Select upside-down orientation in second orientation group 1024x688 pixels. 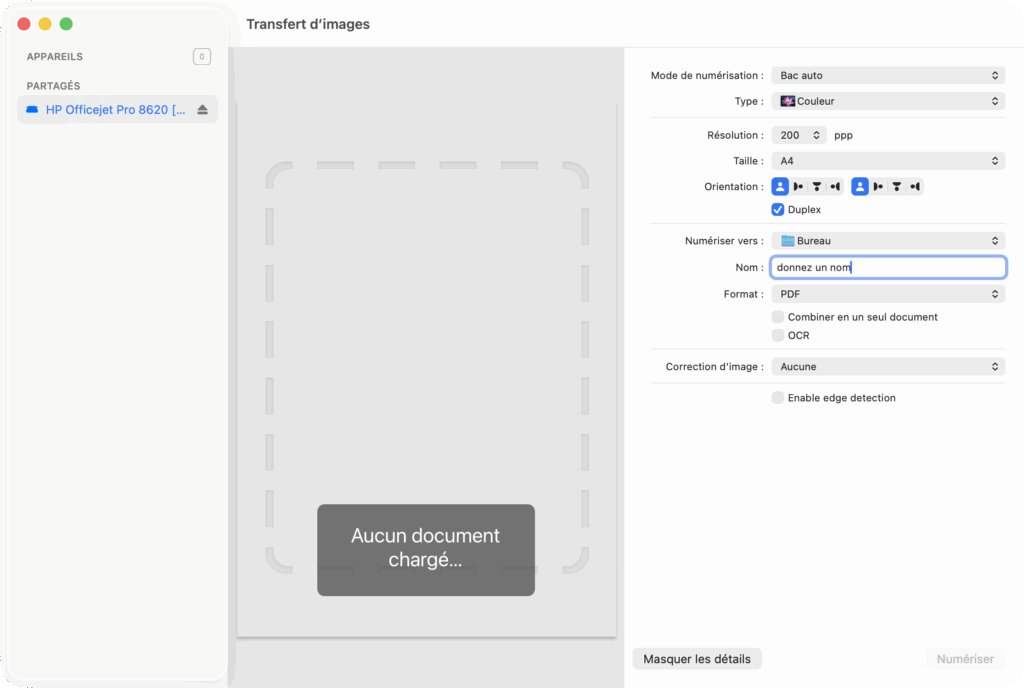point(896,187)
